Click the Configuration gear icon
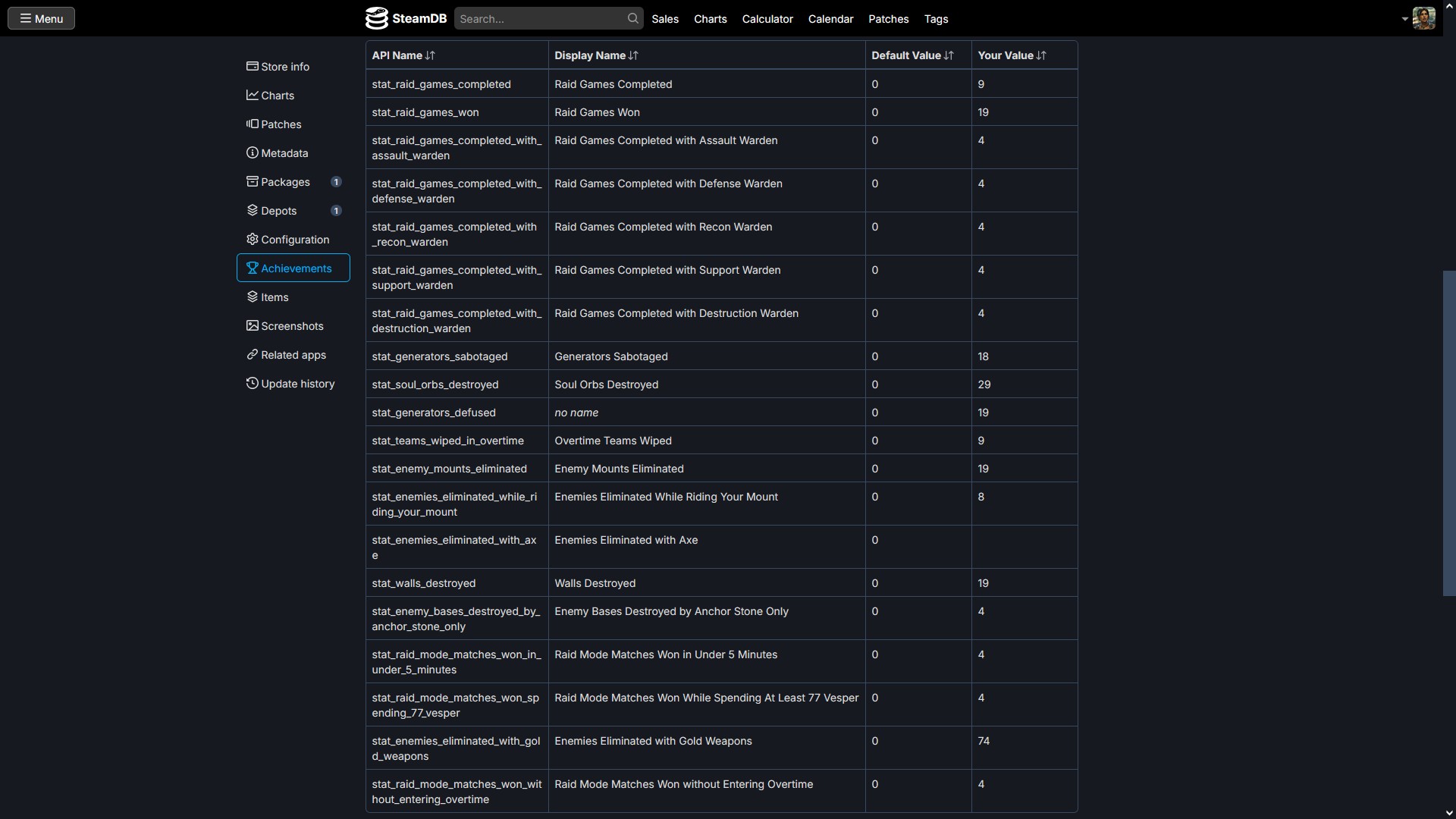Screen dimensions: 1456x819 click(x=252, y=240)
